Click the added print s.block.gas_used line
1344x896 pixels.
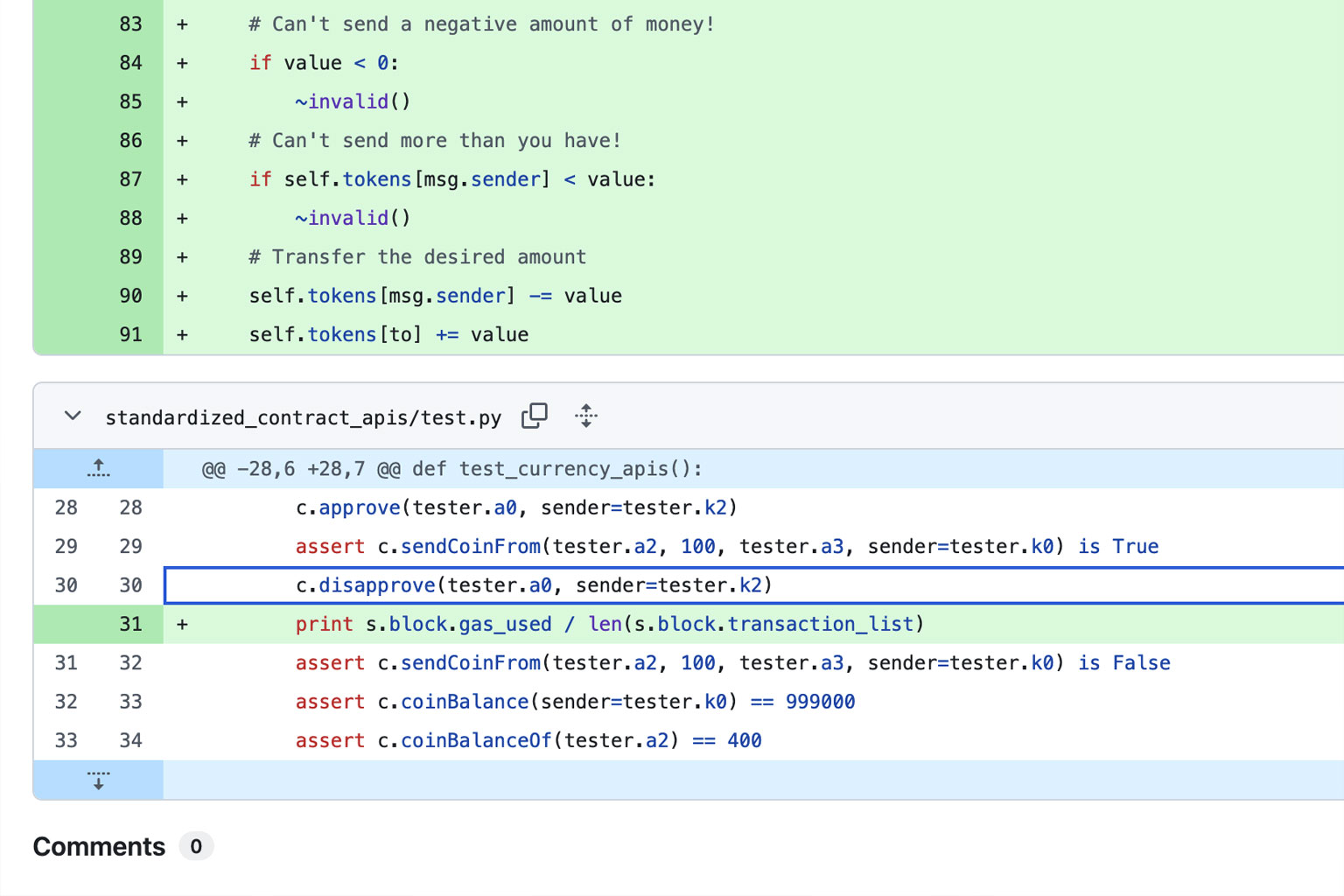[x=609, y=624]
